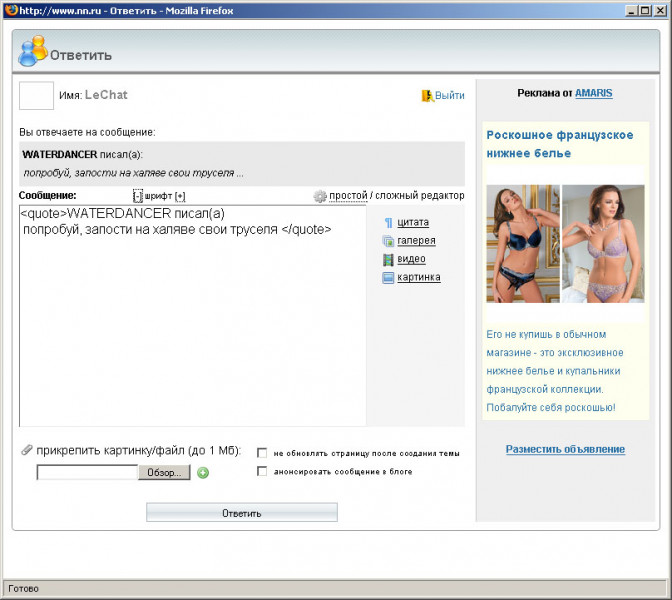Click the gear icon beside простой редактор
Viewport: 672px width, 600px height.
pos(320,196)
